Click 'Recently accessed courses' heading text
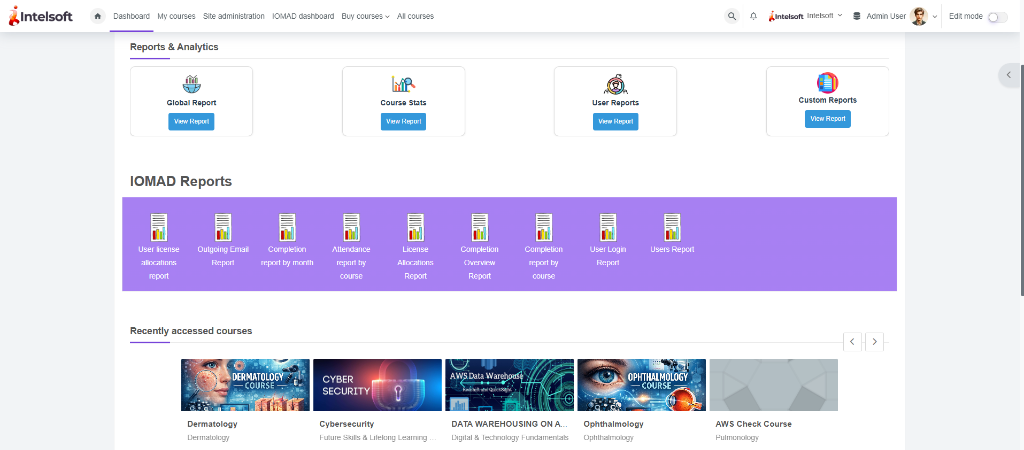 [x=191, y=331]
